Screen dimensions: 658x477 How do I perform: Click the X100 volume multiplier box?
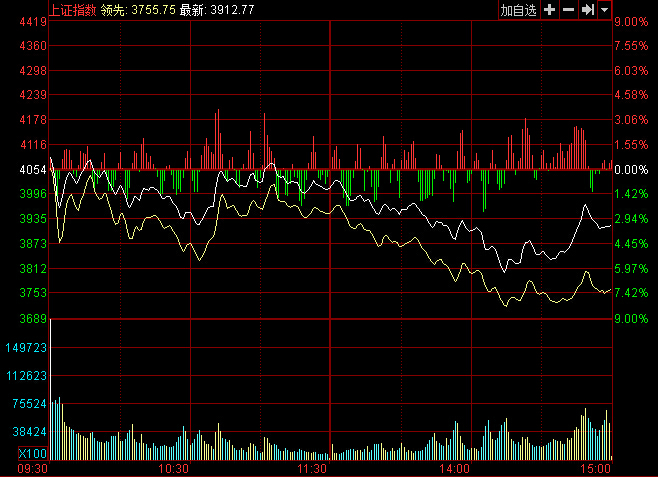[x=33, y=454]
